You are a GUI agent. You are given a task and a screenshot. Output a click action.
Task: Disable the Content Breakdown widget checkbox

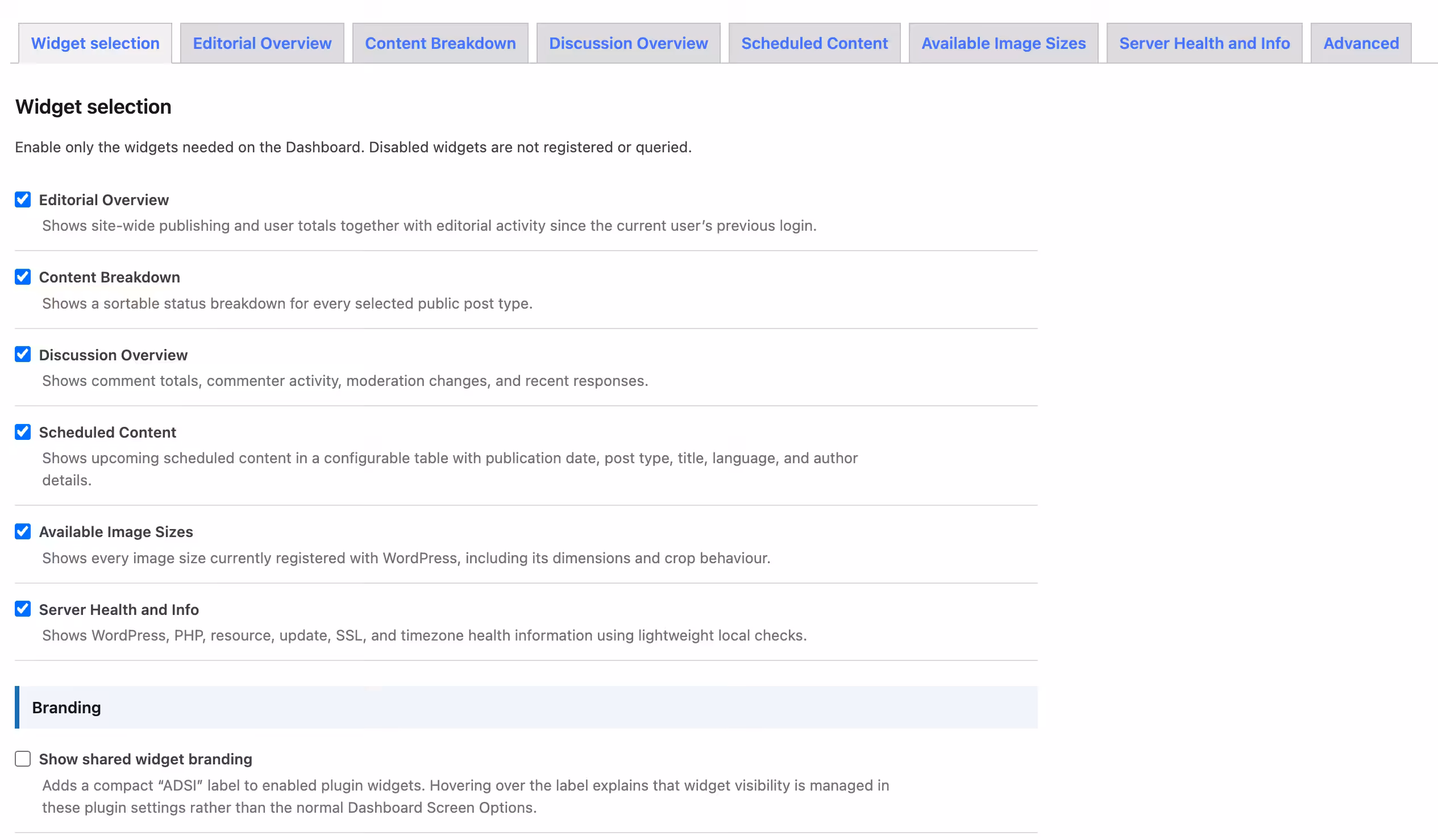click(x=23, y=277)
